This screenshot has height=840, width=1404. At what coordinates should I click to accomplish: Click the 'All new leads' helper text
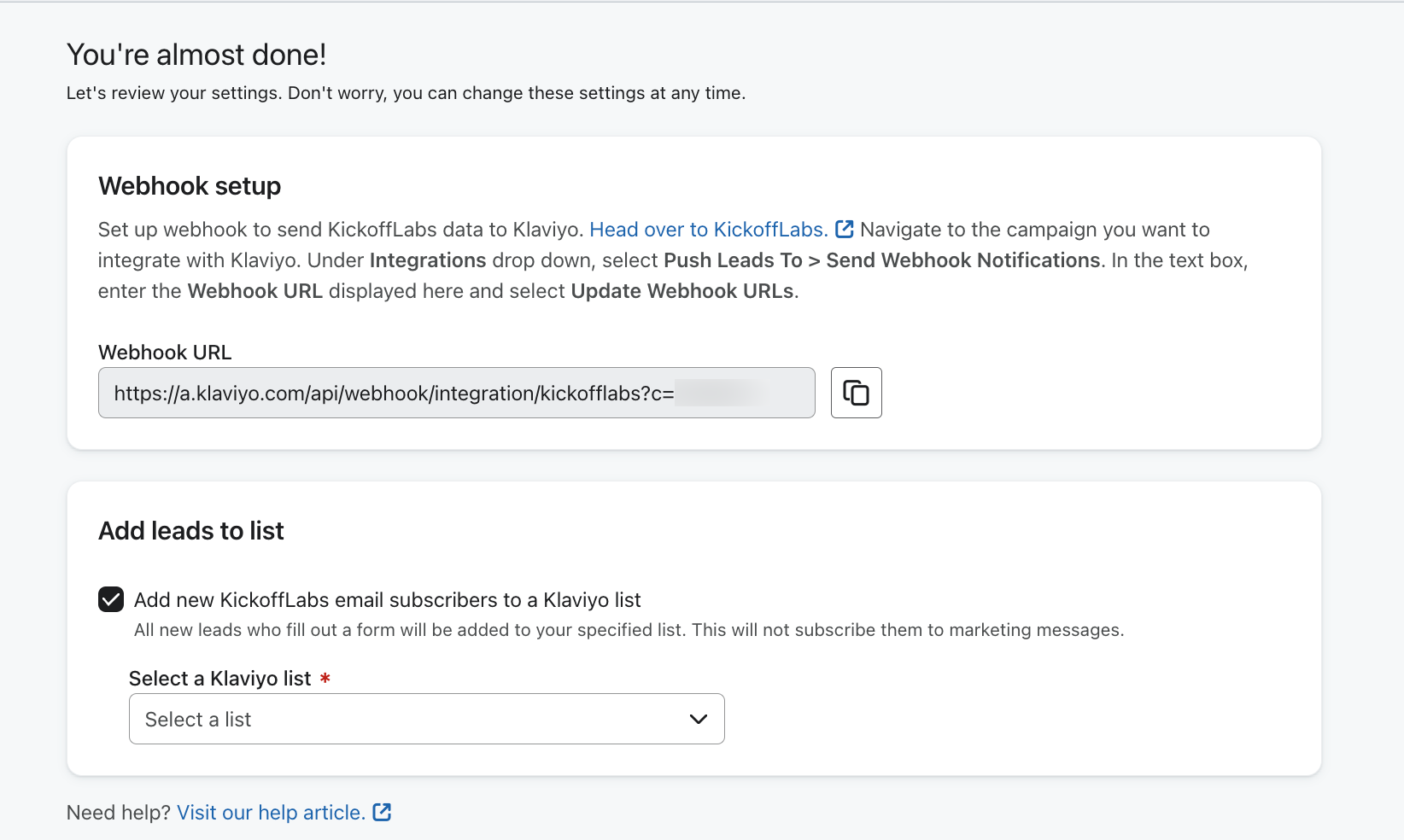[x=628, y=630]
